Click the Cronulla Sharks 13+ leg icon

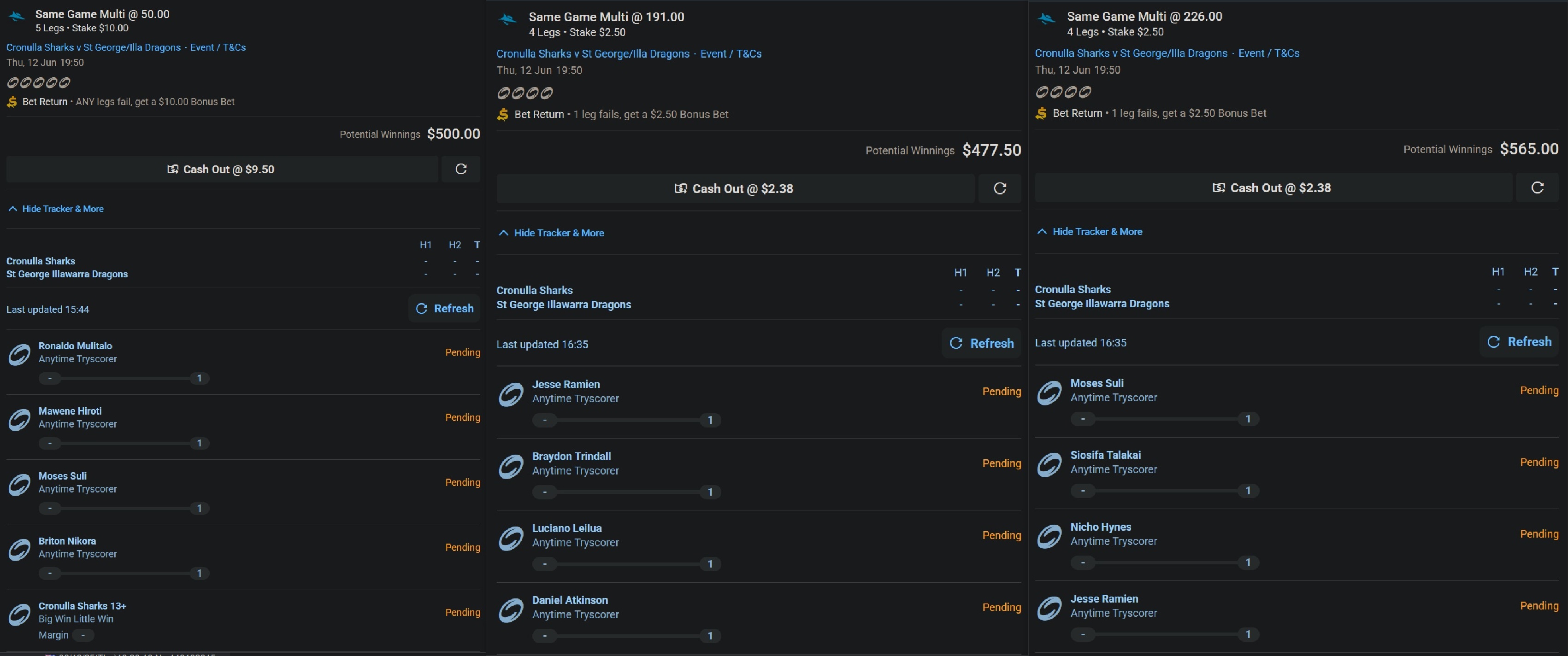[x=19, y=615]
